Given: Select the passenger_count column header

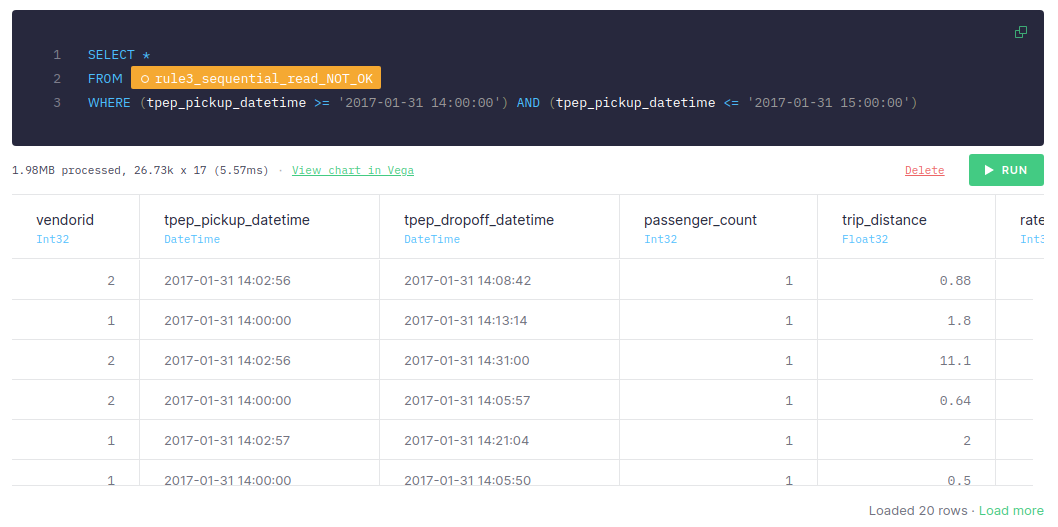Looking at the screenshot, I should [x=700, y=220].
